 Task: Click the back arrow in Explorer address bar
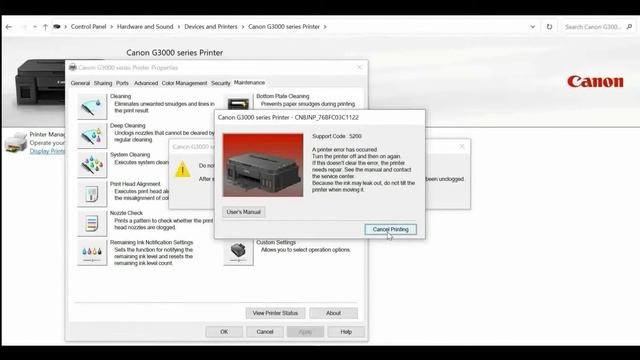[9, 27]
